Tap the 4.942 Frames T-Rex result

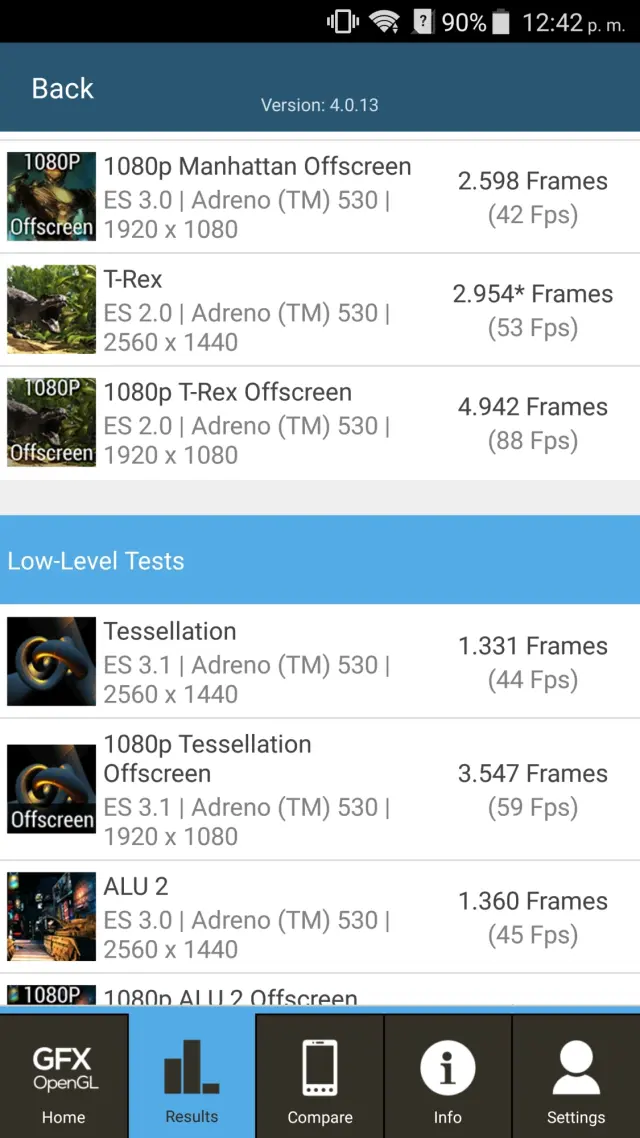tap(532, 407)
